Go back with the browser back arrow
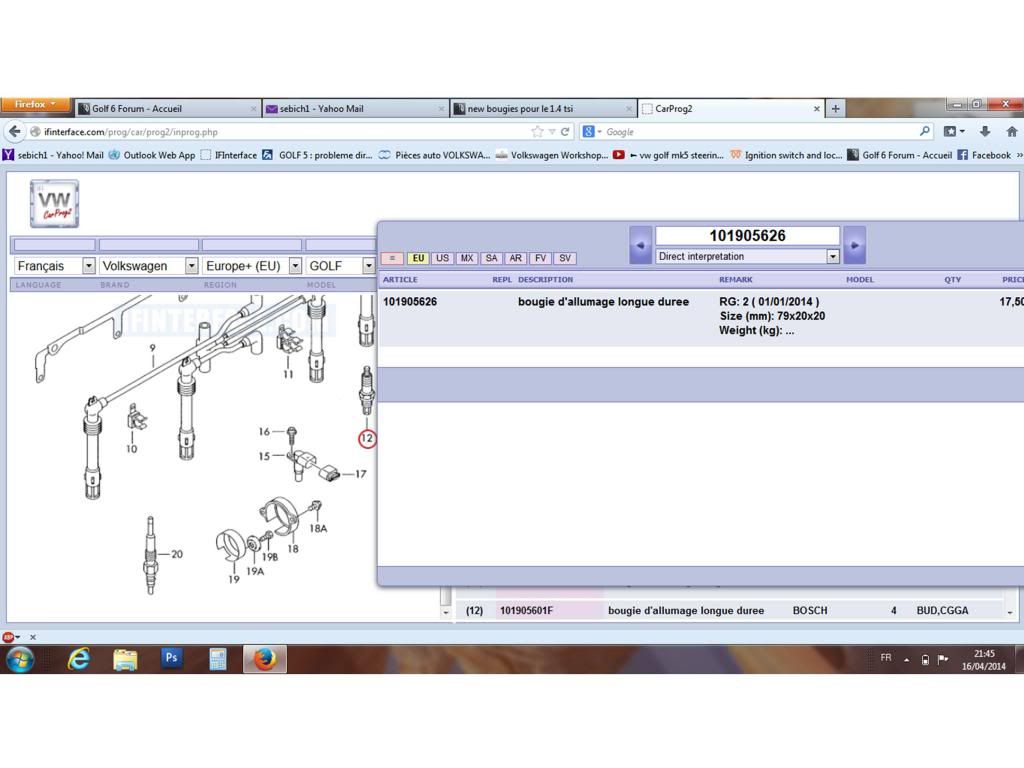The height and width of the screenshot is (768, 1024). tap(14, 132)
